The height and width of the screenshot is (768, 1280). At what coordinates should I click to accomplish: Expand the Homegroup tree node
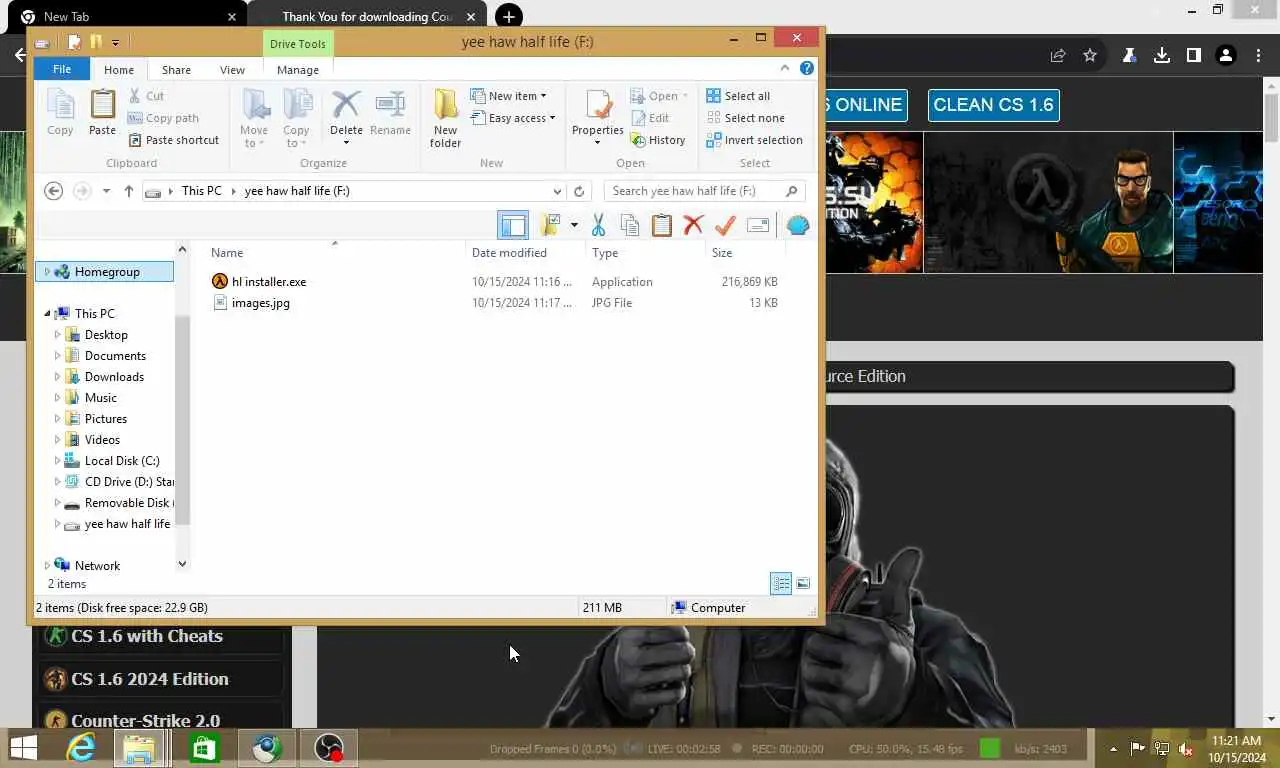click(47, 272)
